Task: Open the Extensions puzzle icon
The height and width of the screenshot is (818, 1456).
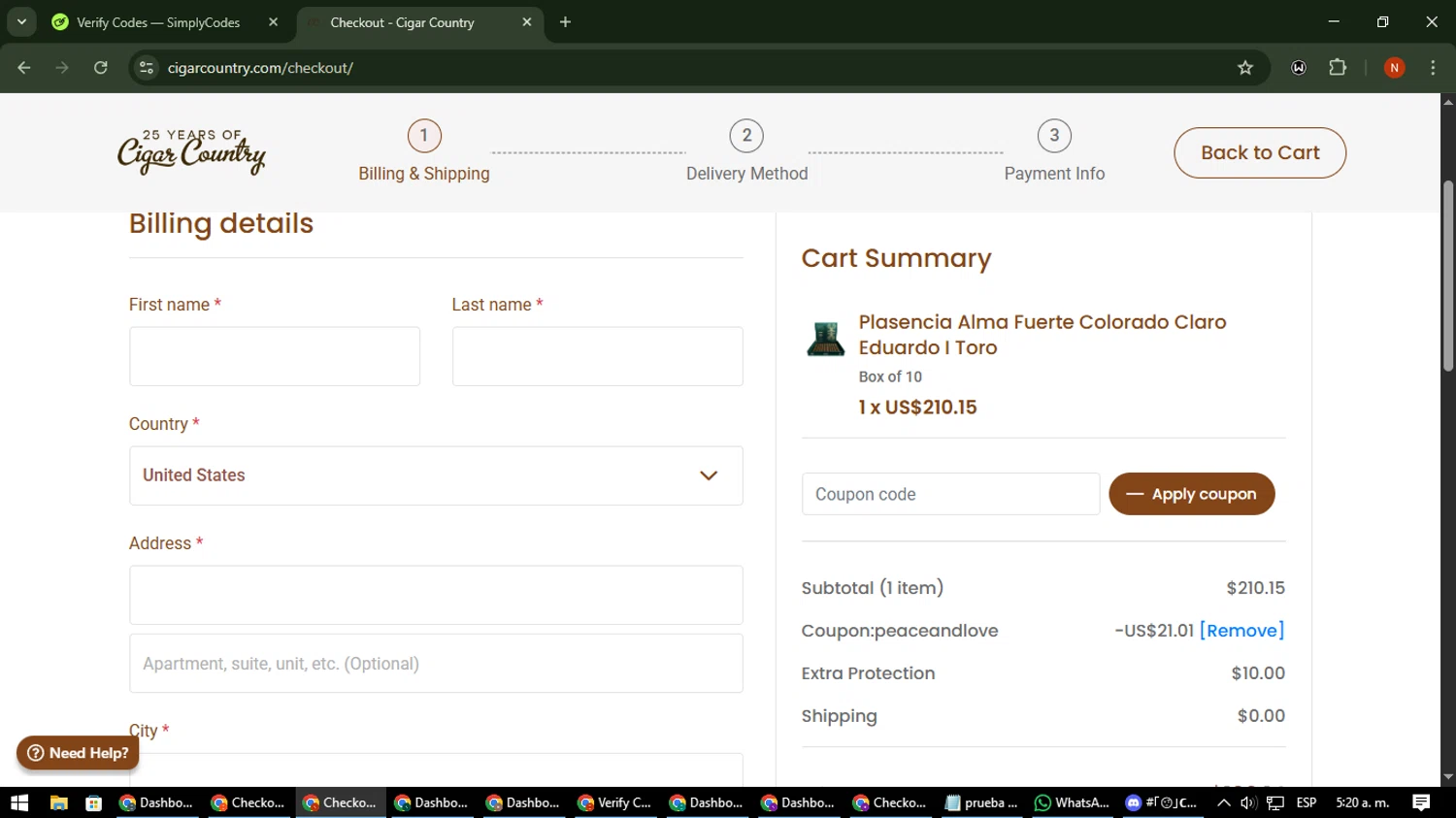Action: pyautogui.click(x=1338, y=68)
